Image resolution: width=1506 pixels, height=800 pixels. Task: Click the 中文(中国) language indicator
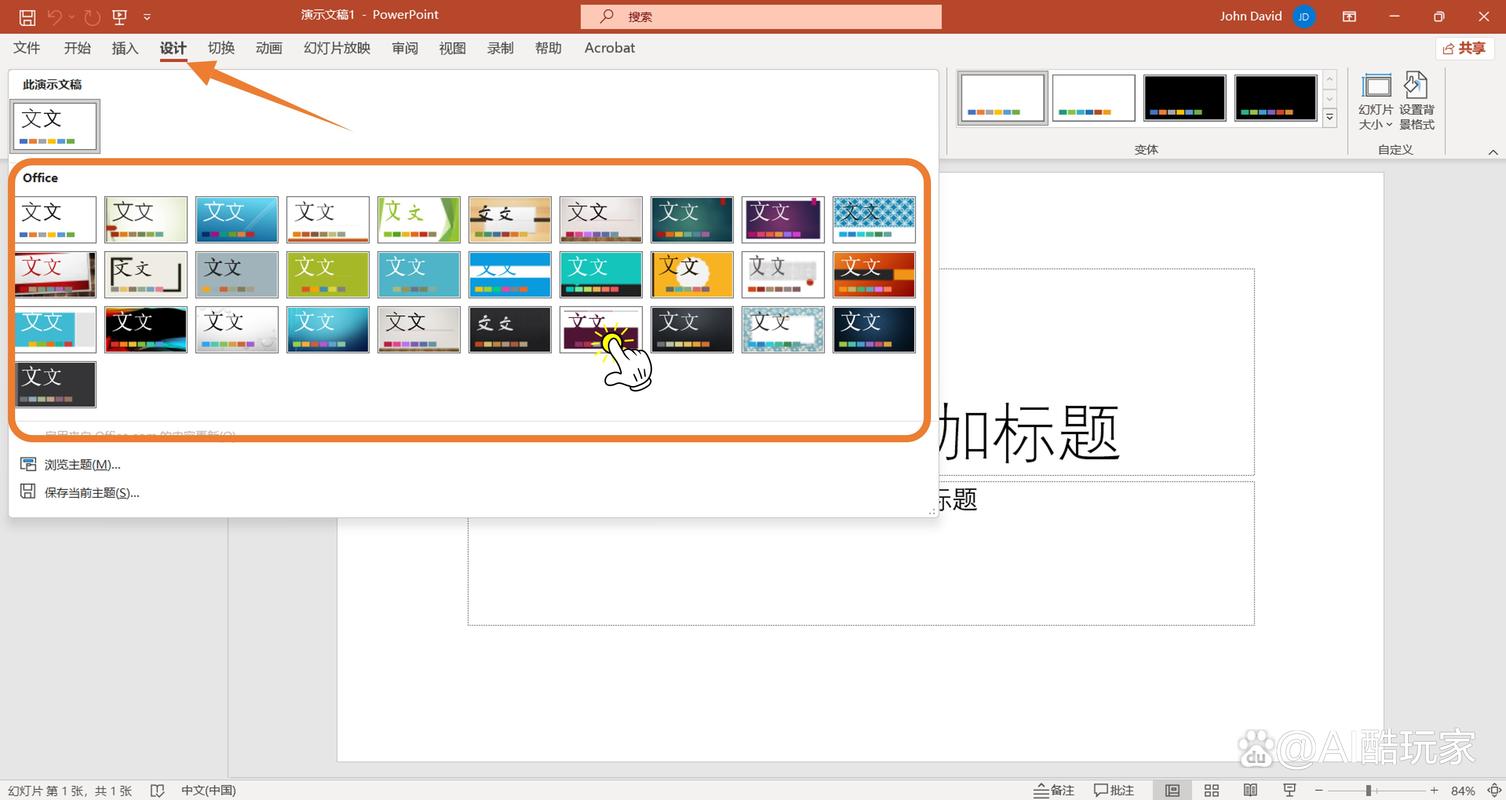(208, 790)
